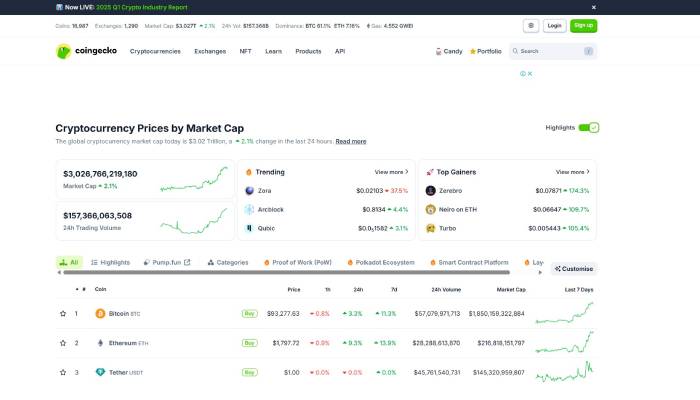This screenshot has height=400, width=700.
Task: Click the tab scrollbar right arrow
Action: pos(540,272)
